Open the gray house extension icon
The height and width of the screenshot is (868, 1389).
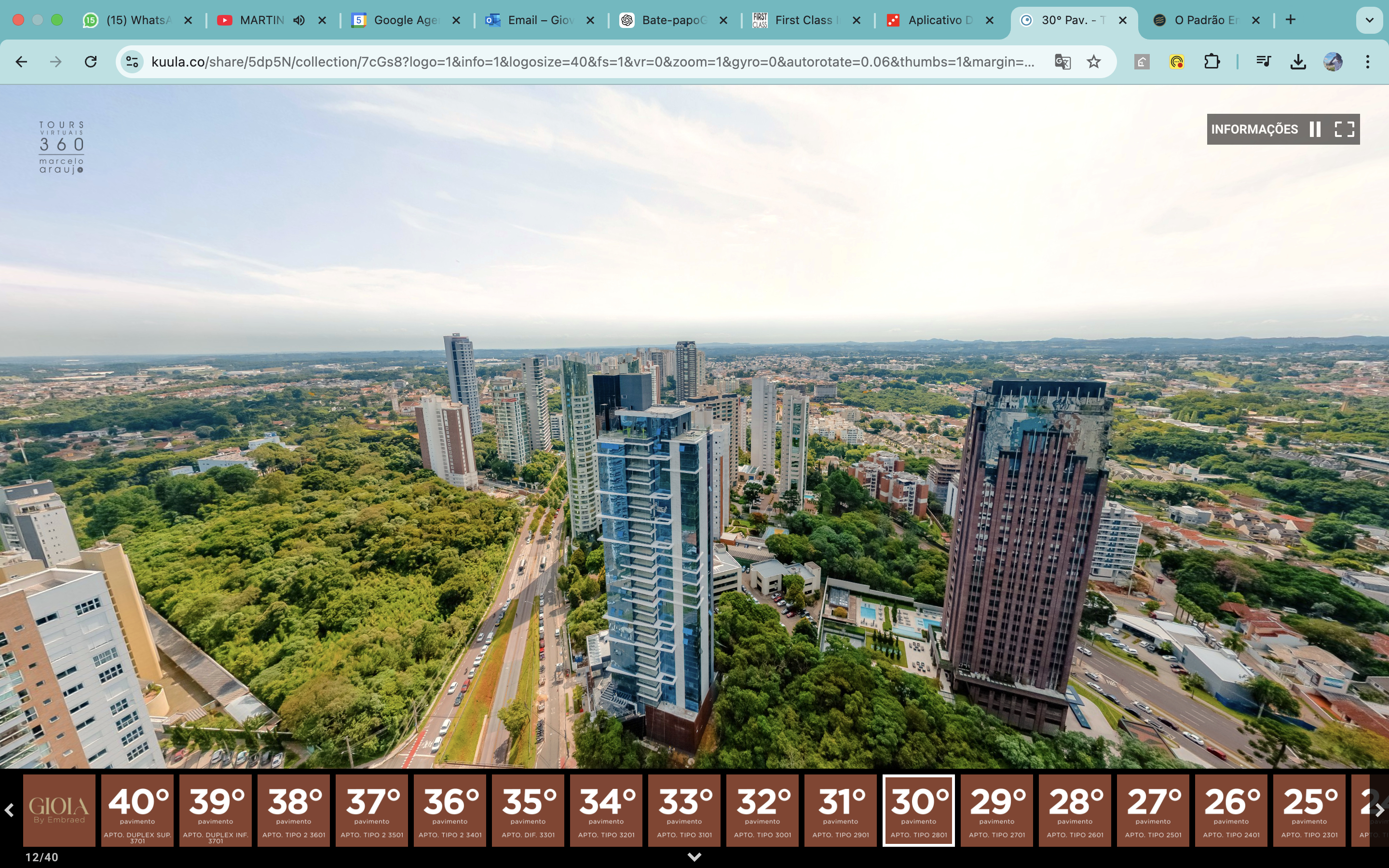coord(1142,61)
